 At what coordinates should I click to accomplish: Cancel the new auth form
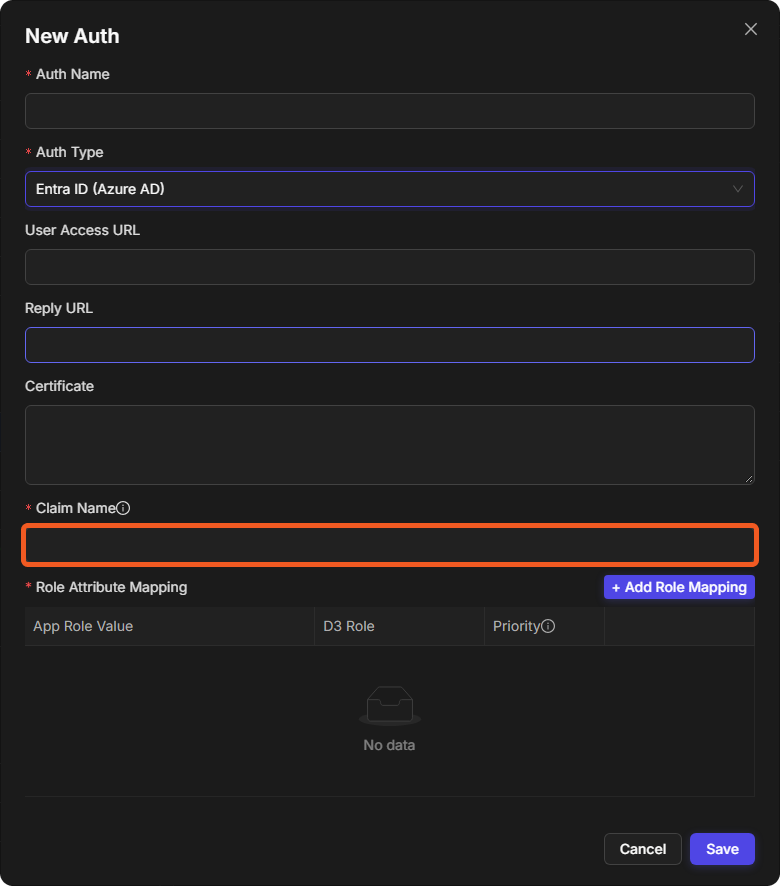click(643, 849)
